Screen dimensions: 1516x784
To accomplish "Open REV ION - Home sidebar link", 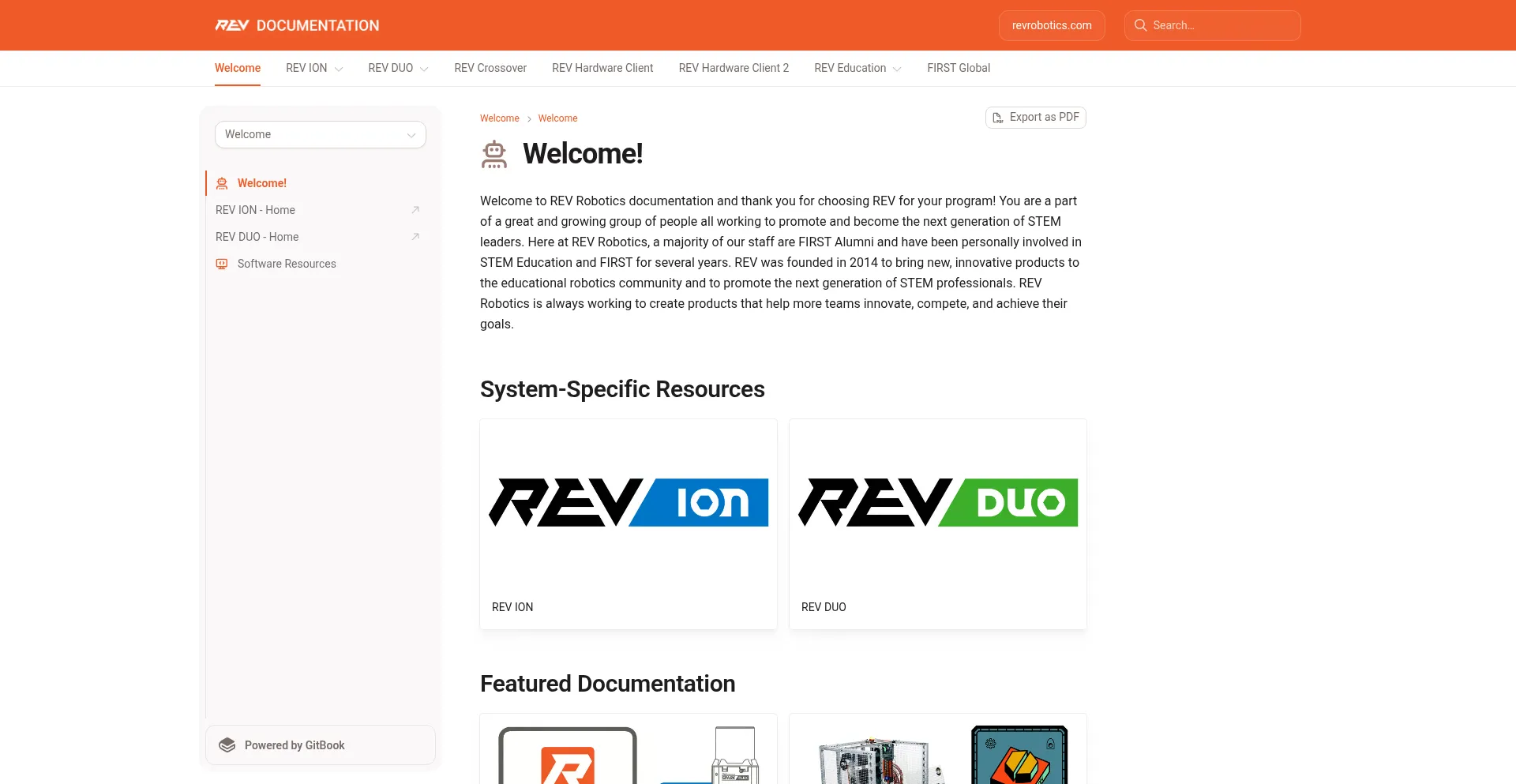I will [x=316, y=210].
